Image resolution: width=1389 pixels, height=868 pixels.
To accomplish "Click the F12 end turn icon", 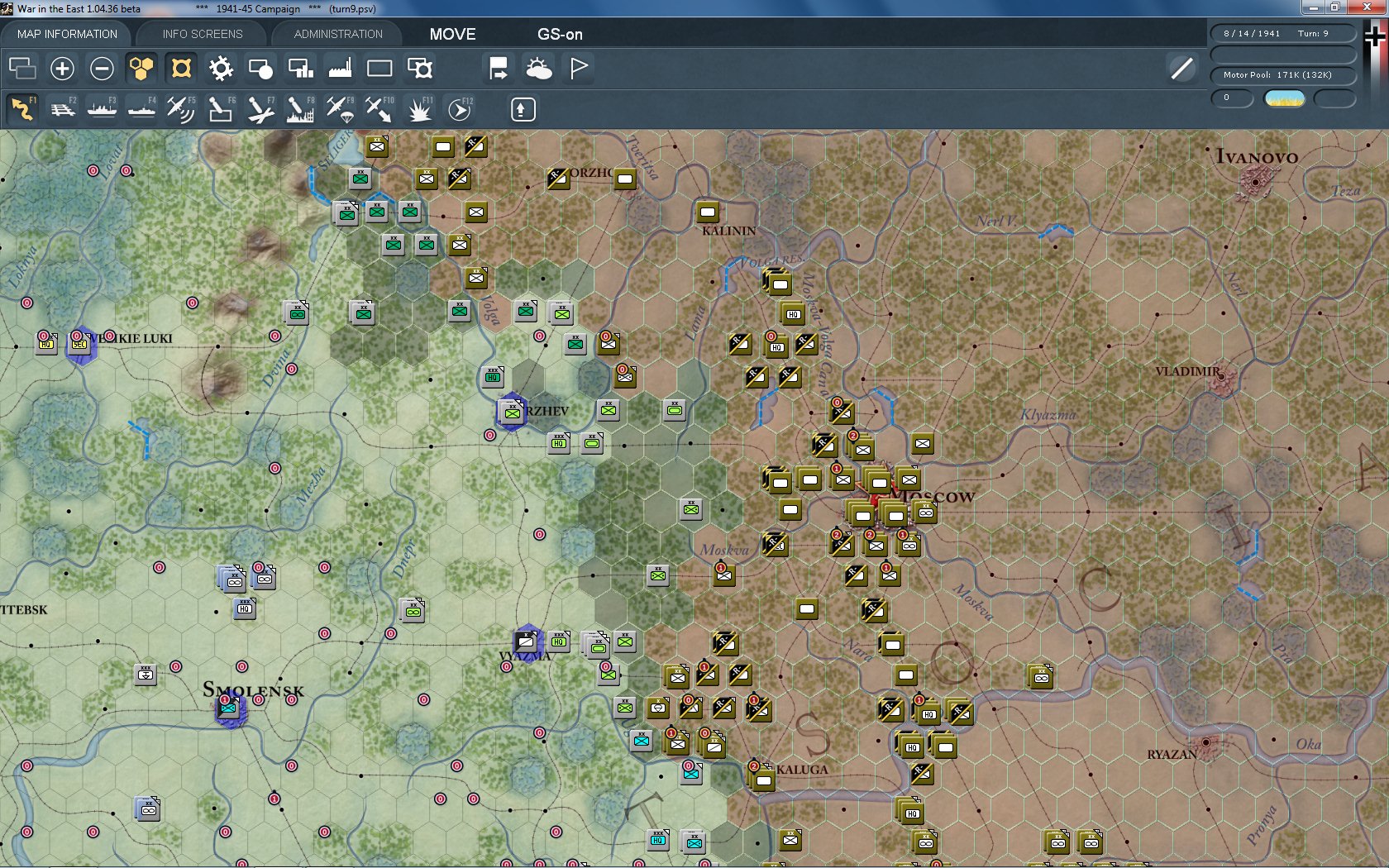I will (x=460, y=109).
